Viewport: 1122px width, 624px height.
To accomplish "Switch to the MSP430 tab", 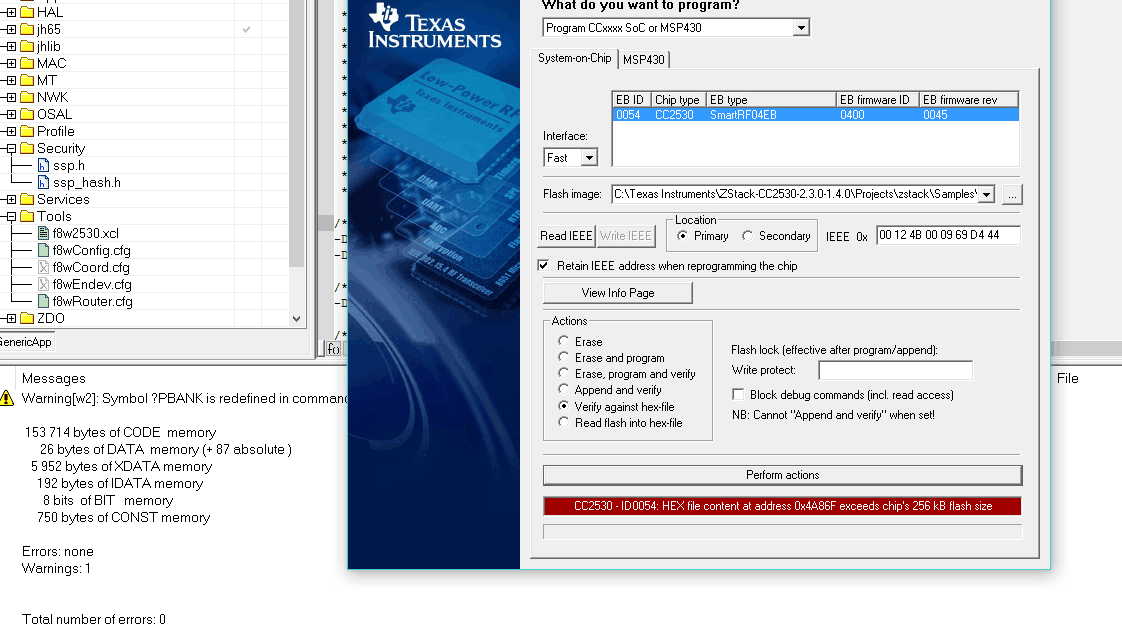I will [643, 59].
